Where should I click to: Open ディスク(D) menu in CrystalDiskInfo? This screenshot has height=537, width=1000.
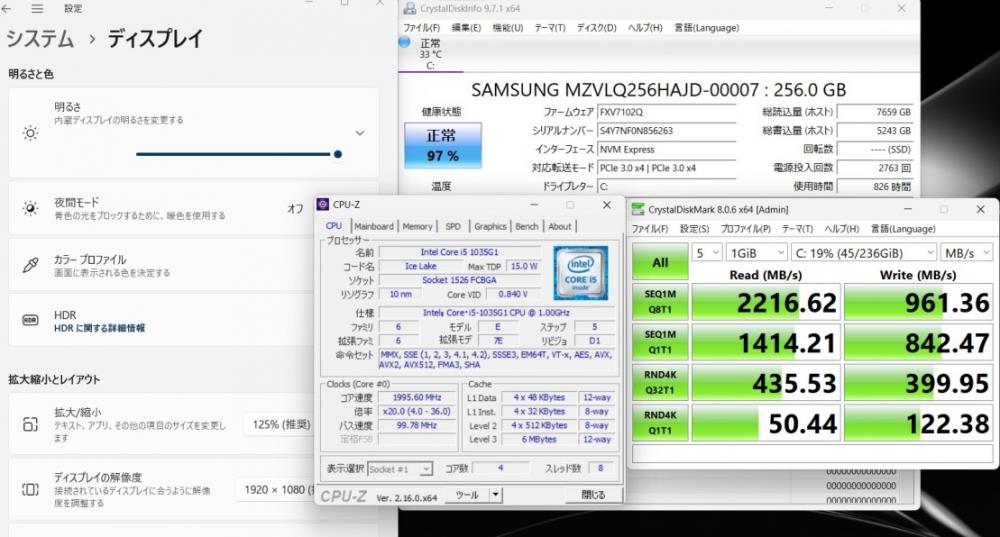596,28
